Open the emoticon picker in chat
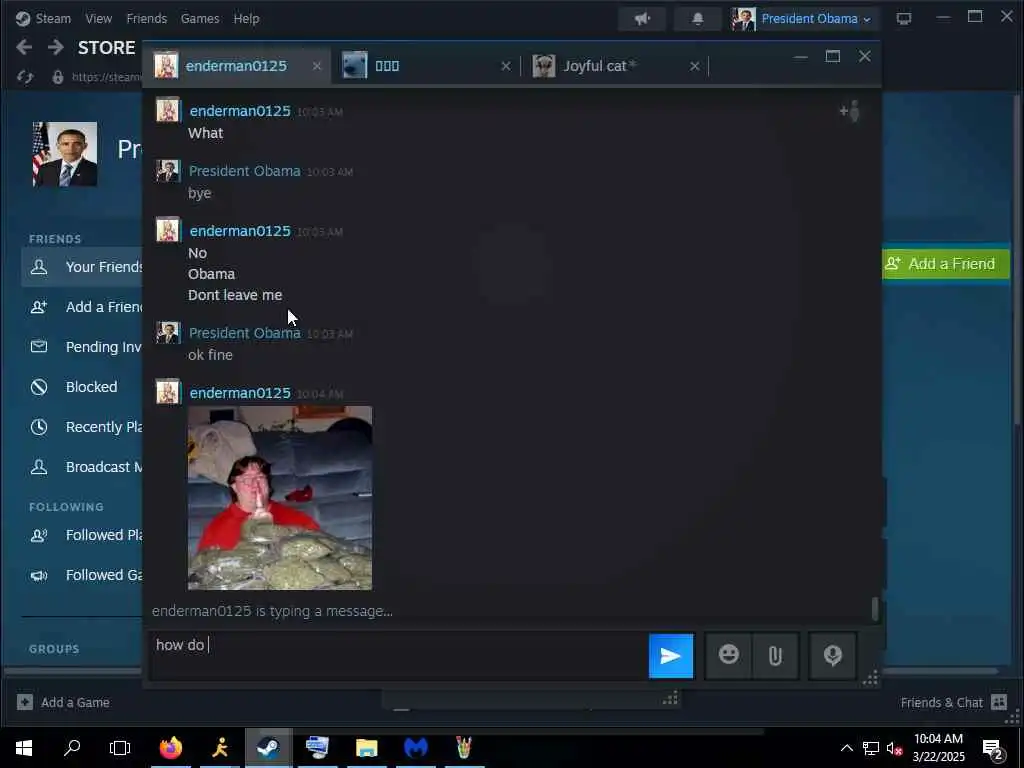Viewport: 1024px width, 768px height. click(728, 655)
